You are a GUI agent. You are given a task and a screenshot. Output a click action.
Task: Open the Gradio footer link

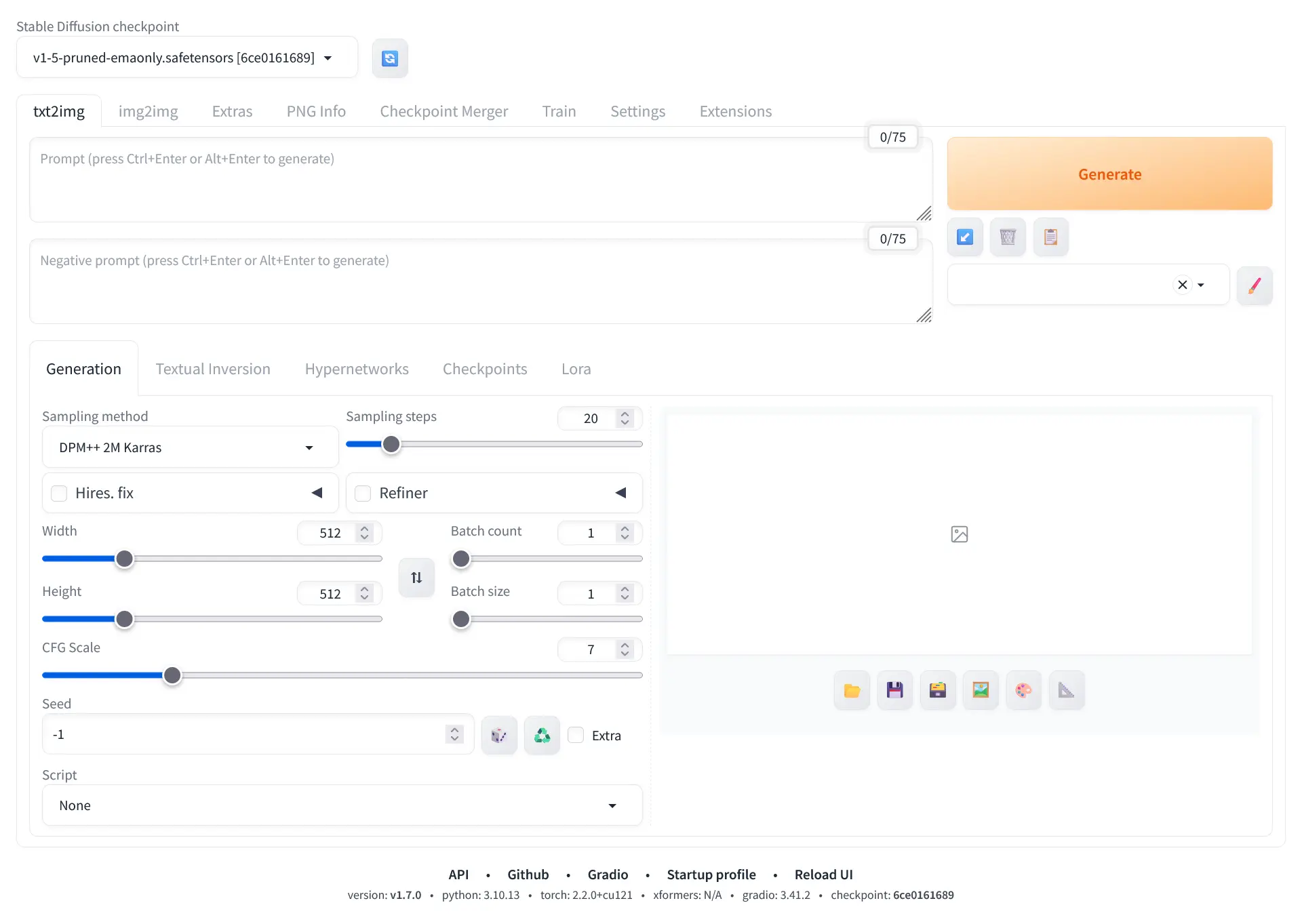coord(608,875)
